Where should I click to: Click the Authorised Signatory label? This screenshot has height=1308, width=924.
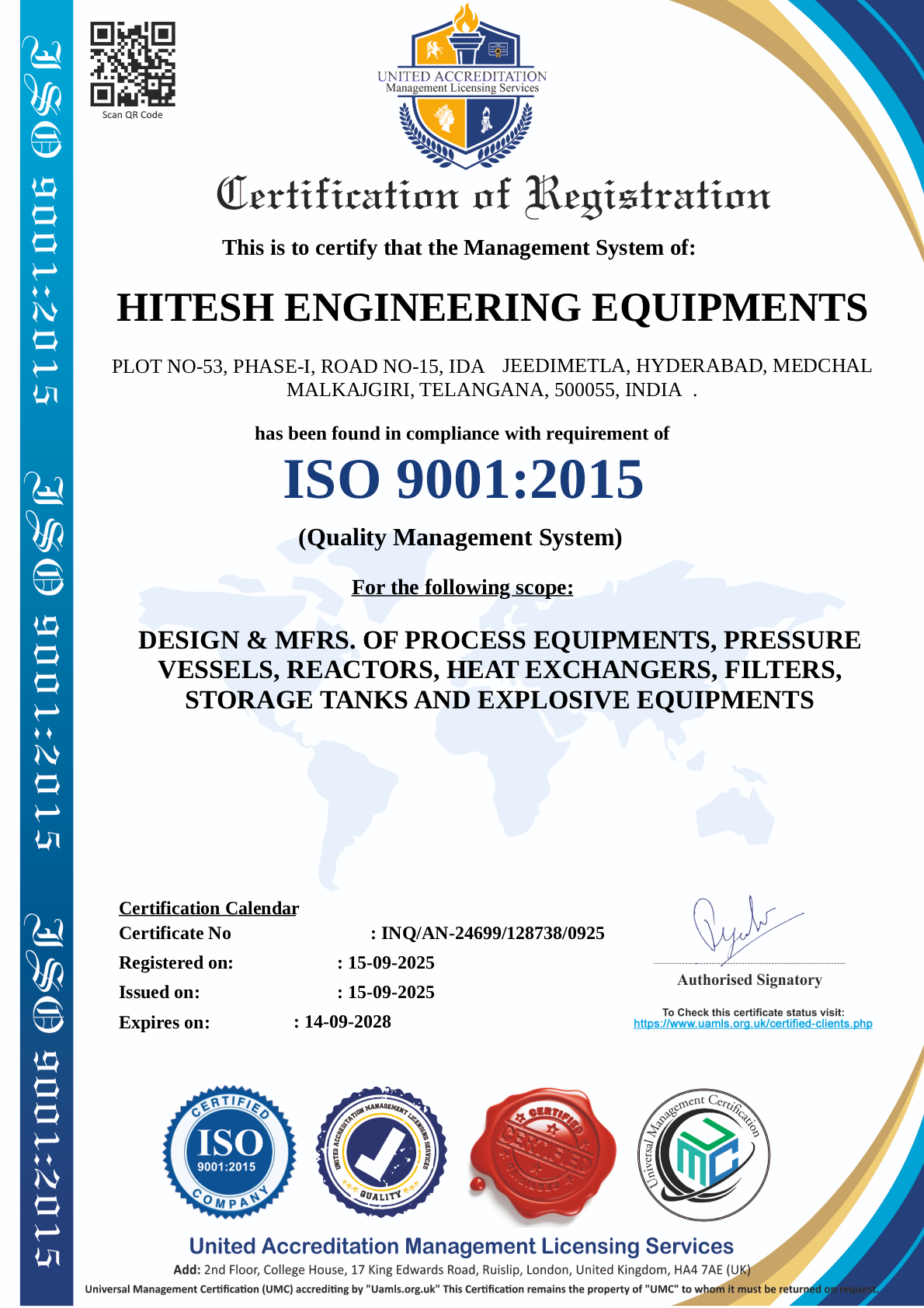tap(749, 979)
